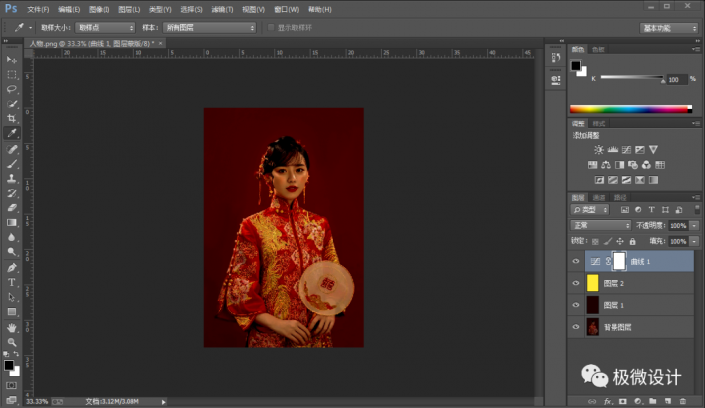Image resolution: width=705 pixels, height=408 pixels.
Task: Select the Crop tool
Action: coord(12,118)
